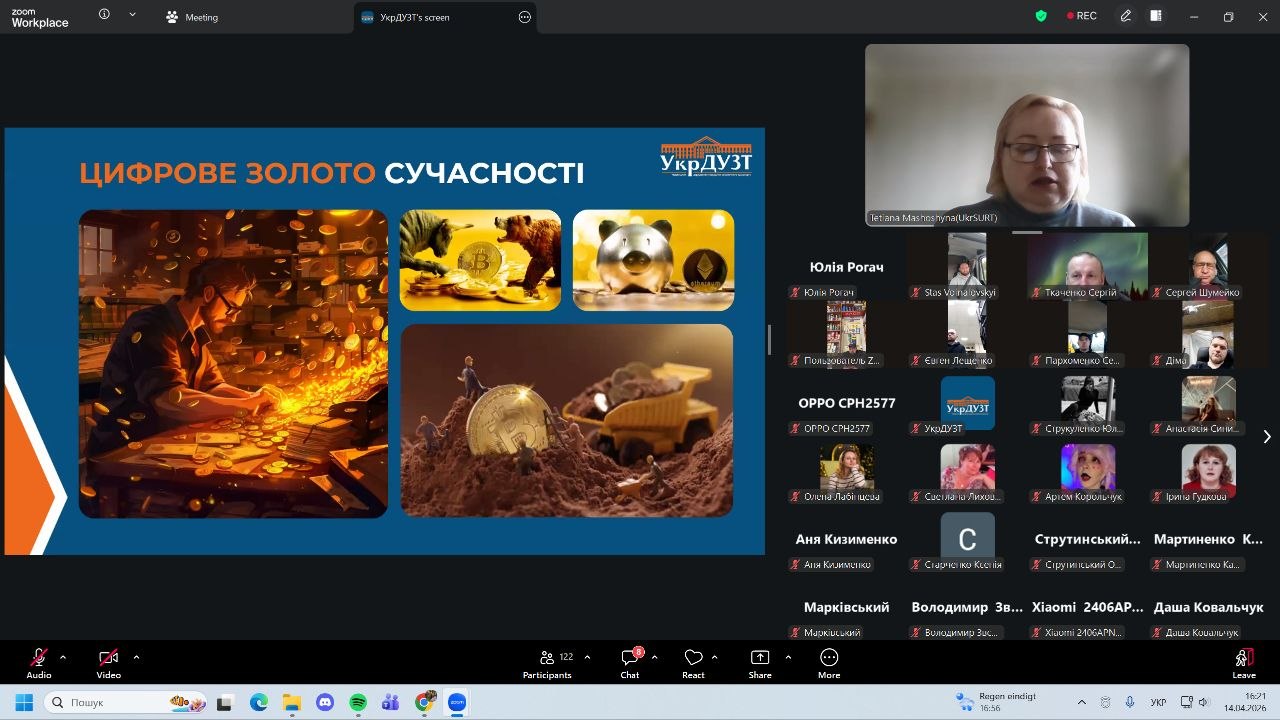This screenshot has width=1280, height=720.
Task: Stop video using the Video camera icon
Action: pos(108,655)
